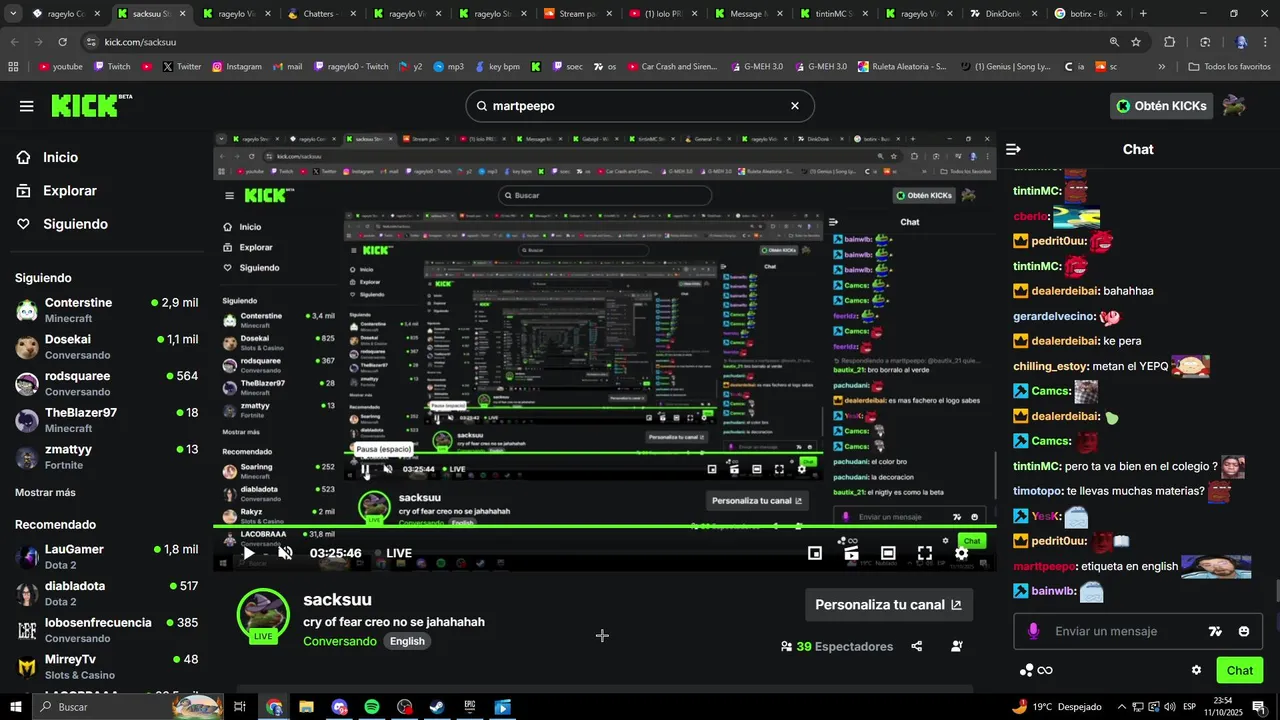Click the Personaliza tu canal button

click(x=889, y=605)
